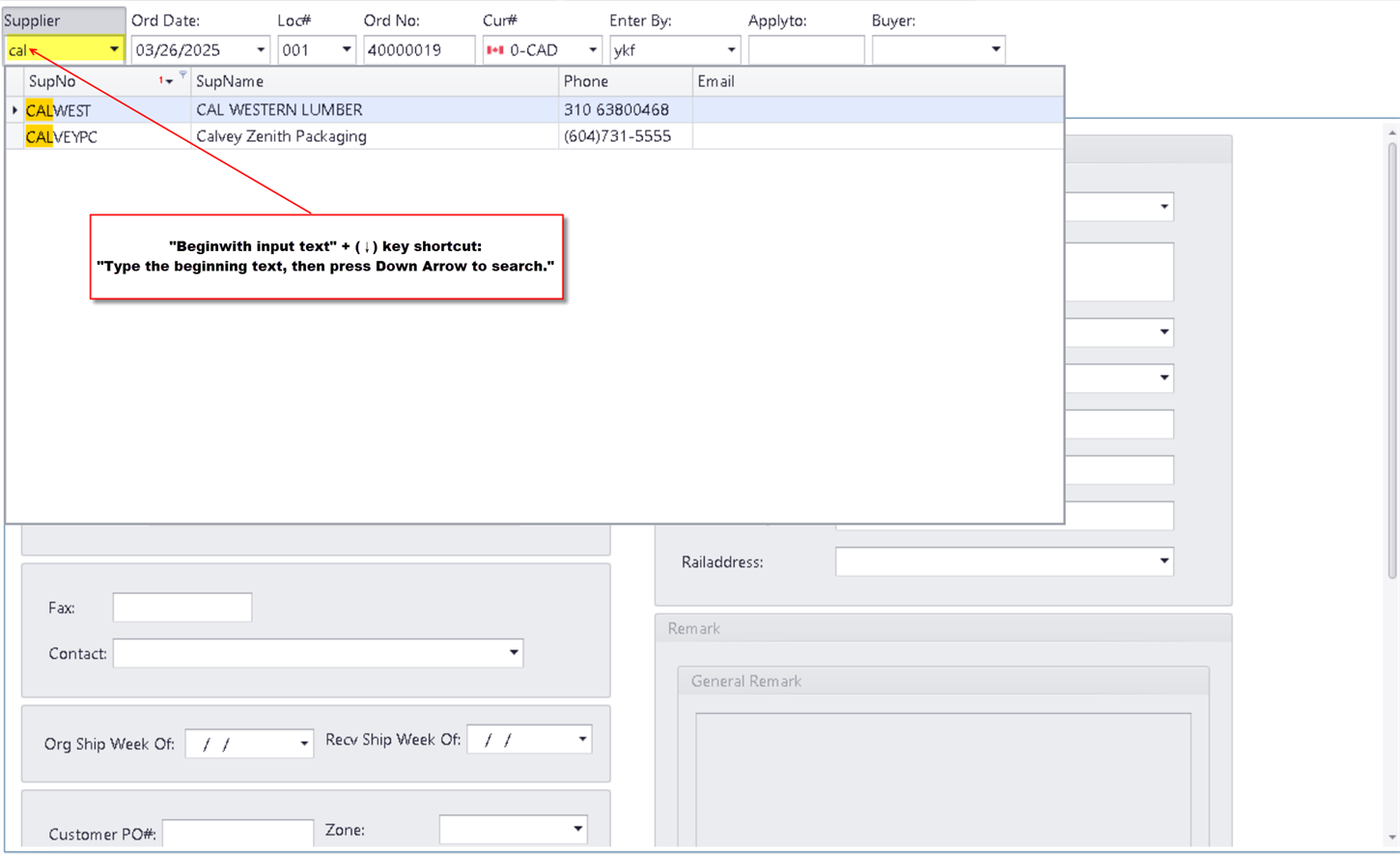Expand the Enter By dropdown
1400x854 pixels.
[x=731, y=50]
